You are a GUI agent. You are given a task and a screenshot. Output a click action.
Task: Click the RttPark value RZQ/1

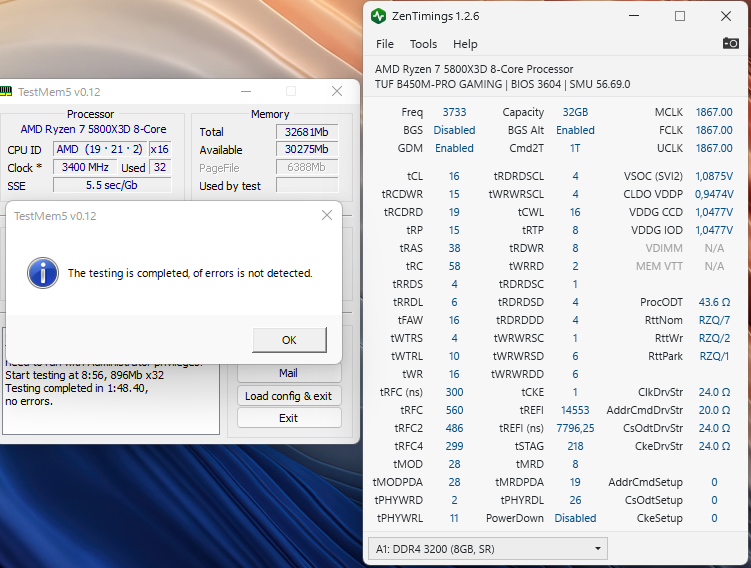pyautogui.click(x=714, y=356)
